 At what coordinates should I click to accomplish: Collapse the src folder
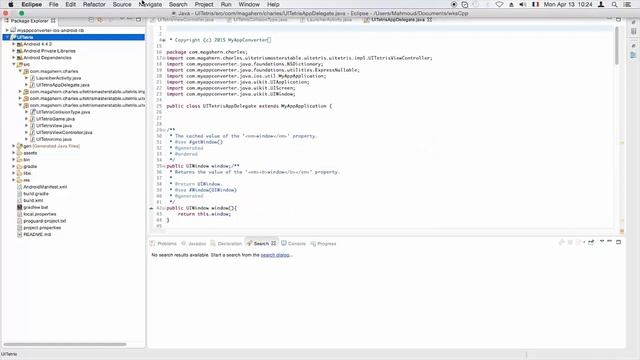[13, 64]
